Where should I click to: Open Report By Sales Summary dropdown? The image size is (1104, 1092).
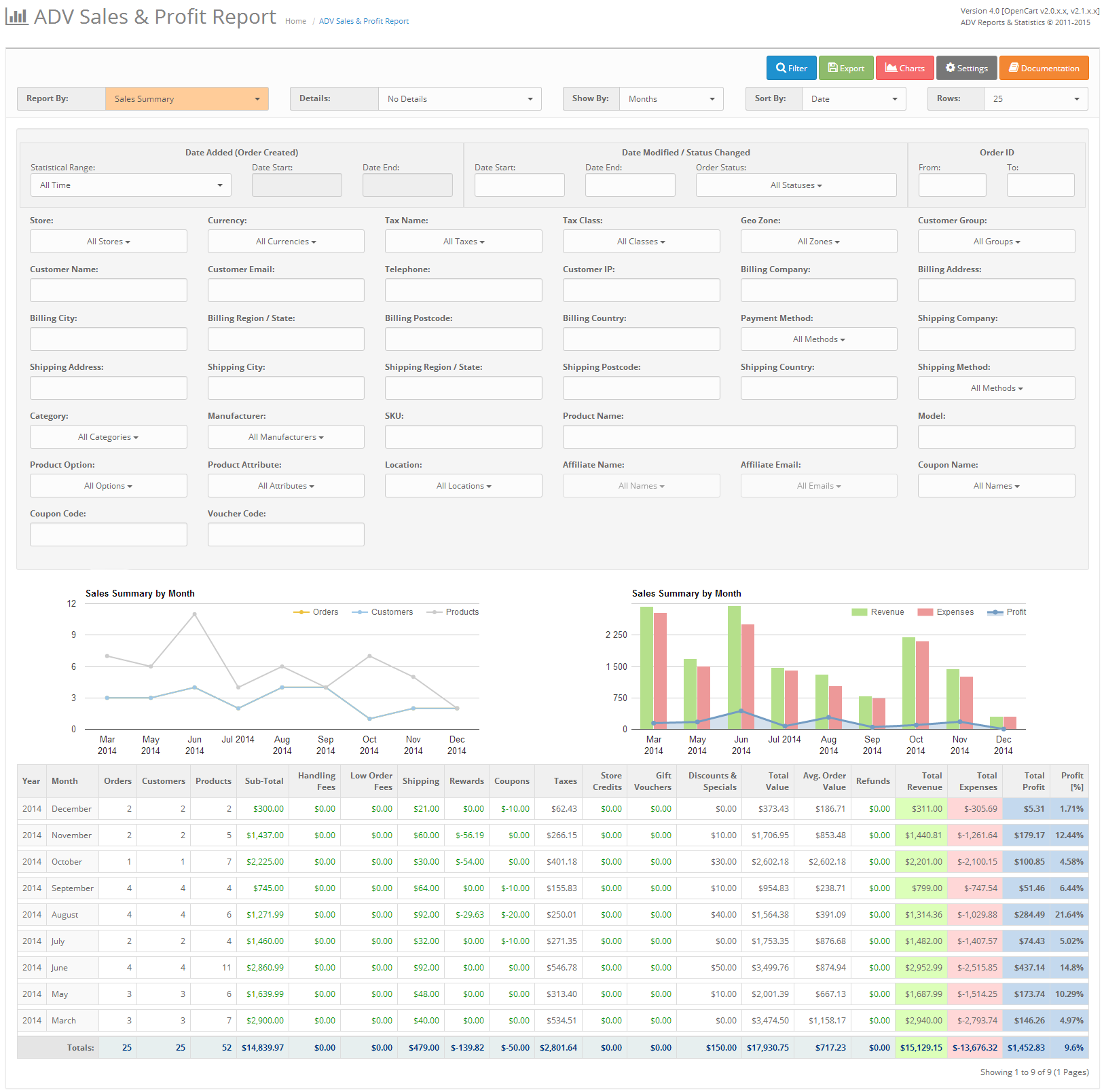click(x=187, y=99)
